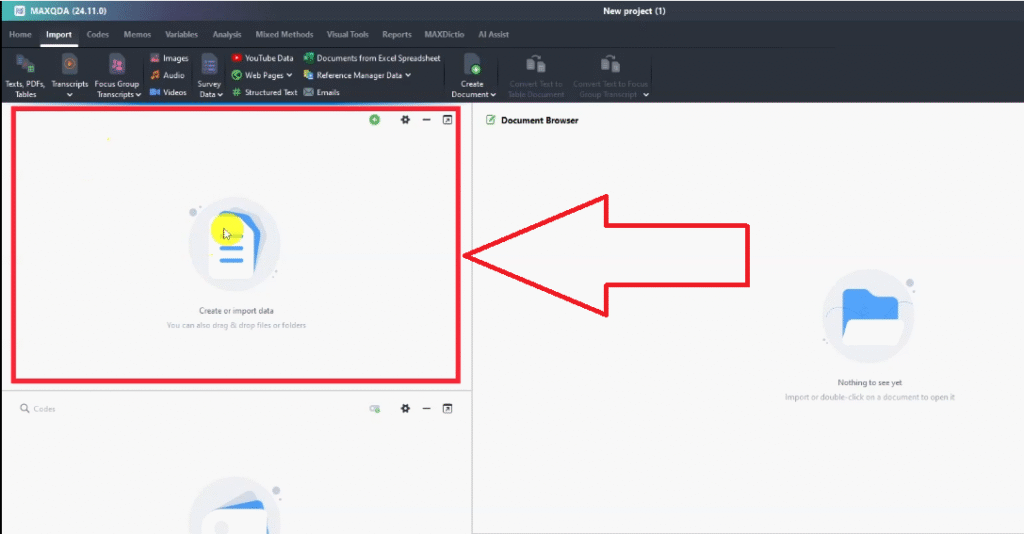Import YouTube Data

click(x=262, y=58)
